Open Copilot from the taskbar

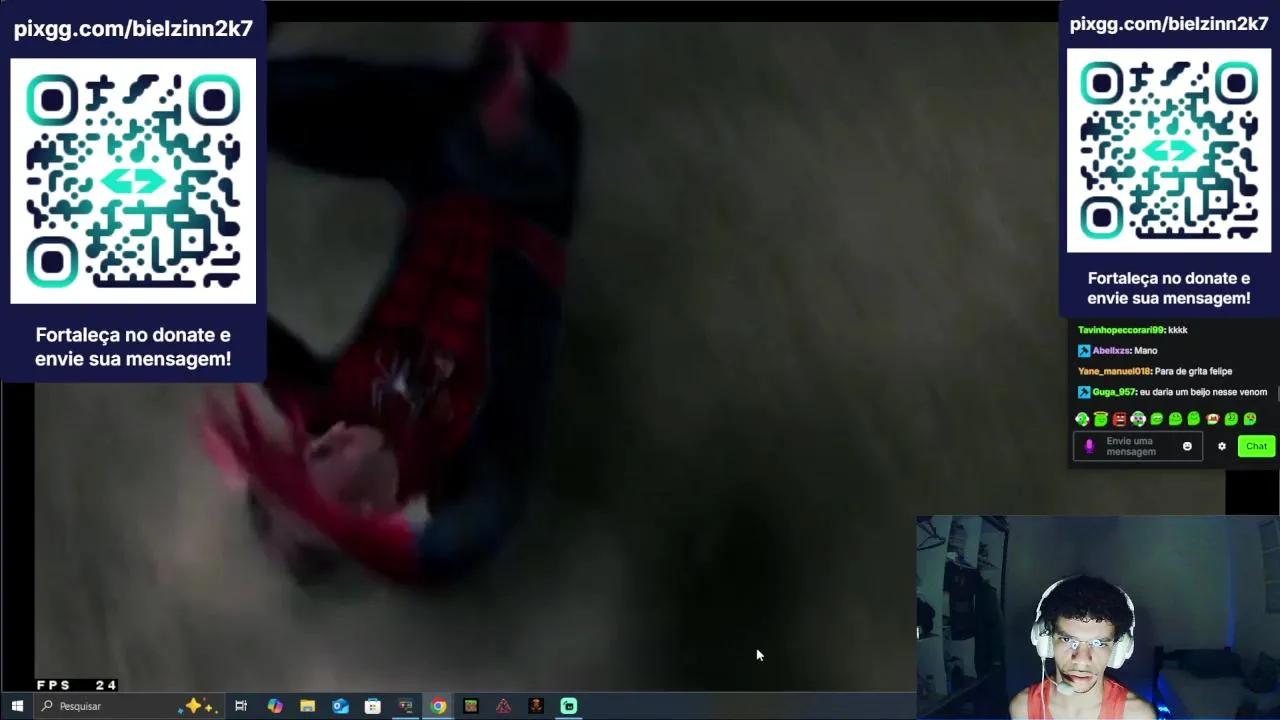(274, 706)
